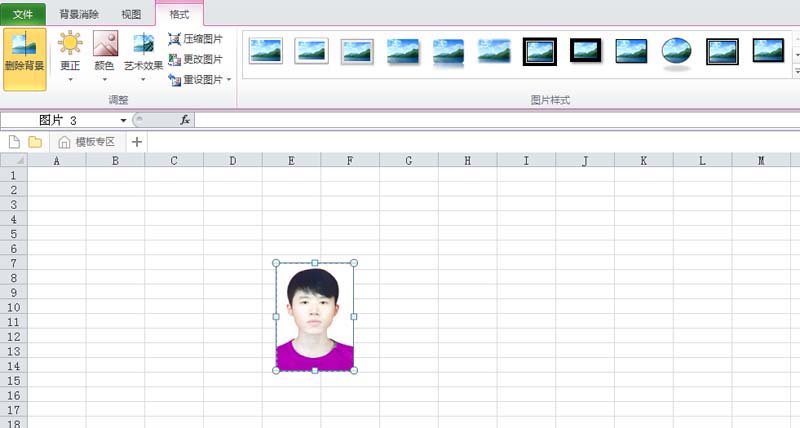Screen dimensions: 800x428
Task: Expand the 重设图片 dropdown arrow
Action: click(x=229, y=80)
